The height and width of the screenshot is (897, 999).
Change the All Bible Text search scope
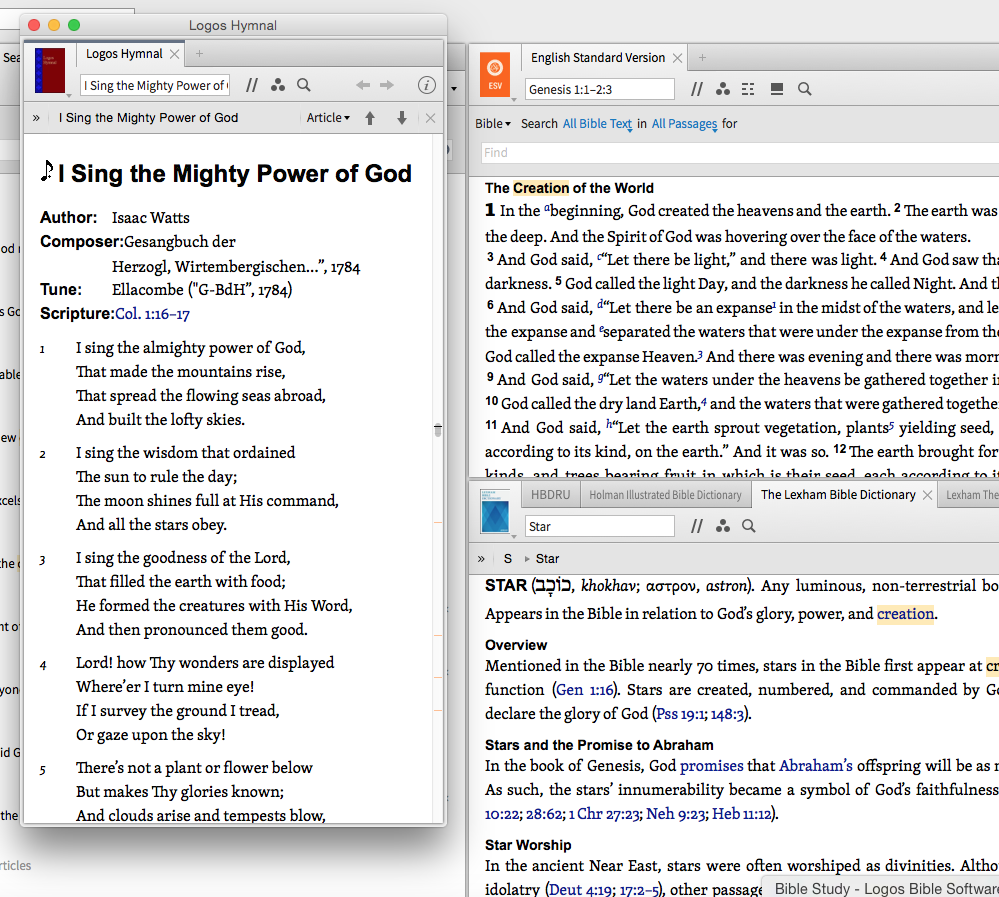[x=598, y=124]
